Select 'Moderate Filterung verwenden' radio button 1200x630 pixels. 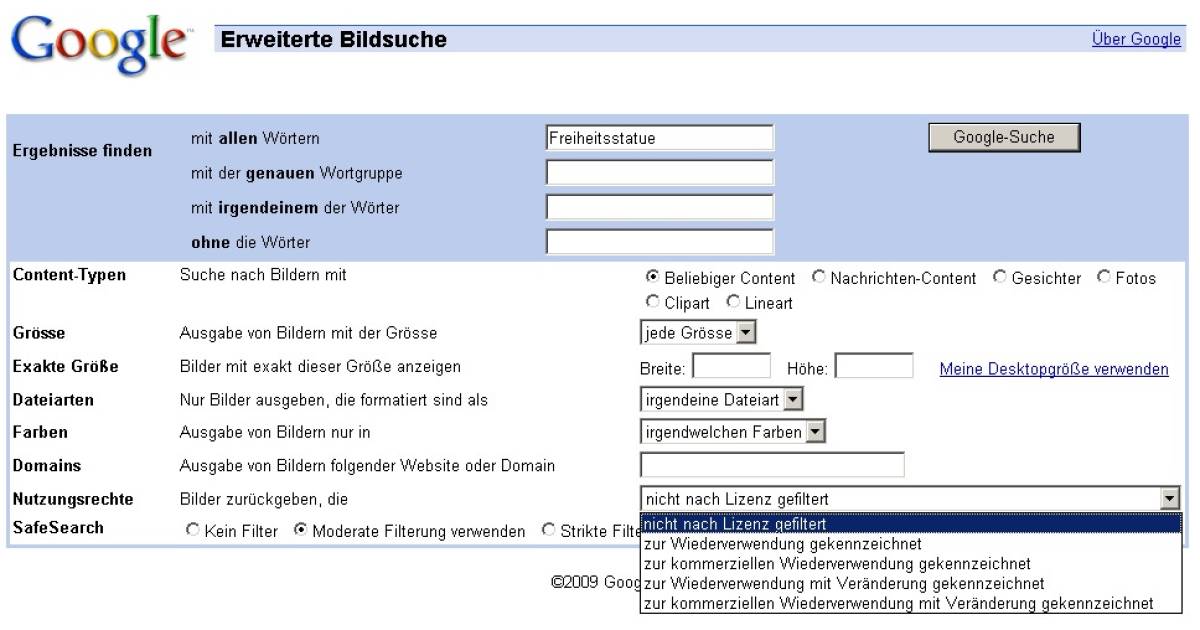(300, 531)
